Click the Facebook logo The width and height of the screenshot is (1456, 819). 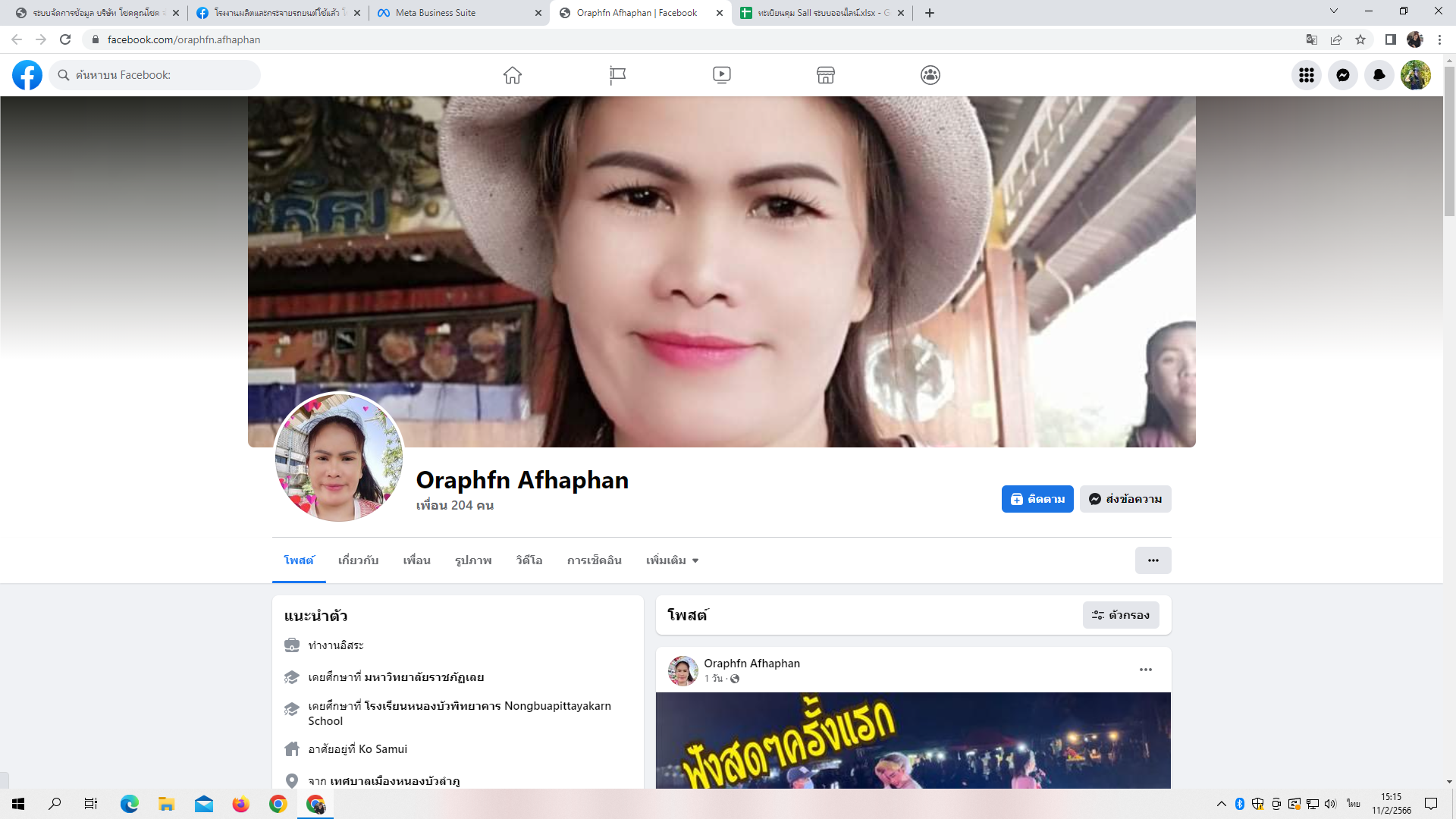[27, 75]
